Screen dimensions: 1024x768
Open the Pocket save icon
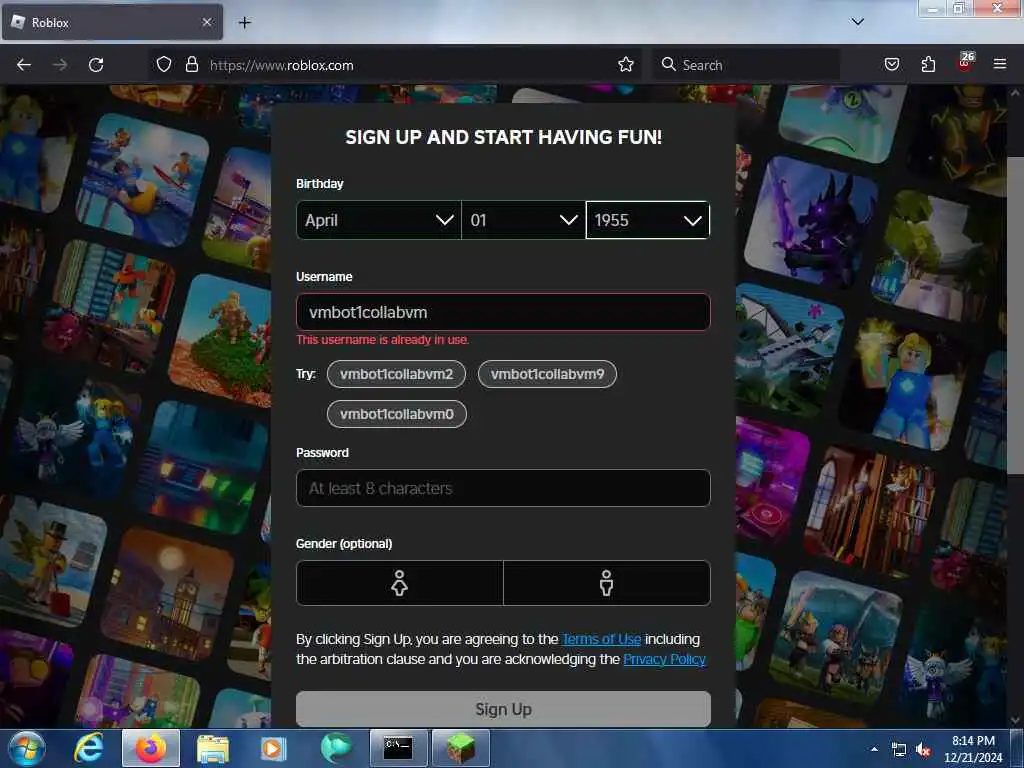pyautogui.click(x=891, y=64)
